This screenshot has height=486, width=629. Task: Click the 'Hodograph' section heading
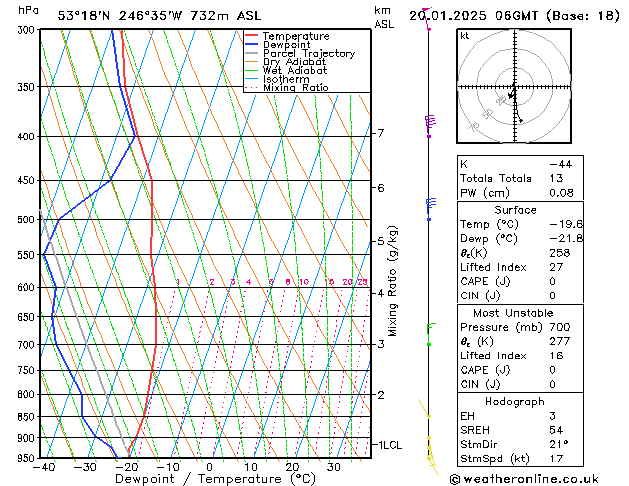(515, 402)
